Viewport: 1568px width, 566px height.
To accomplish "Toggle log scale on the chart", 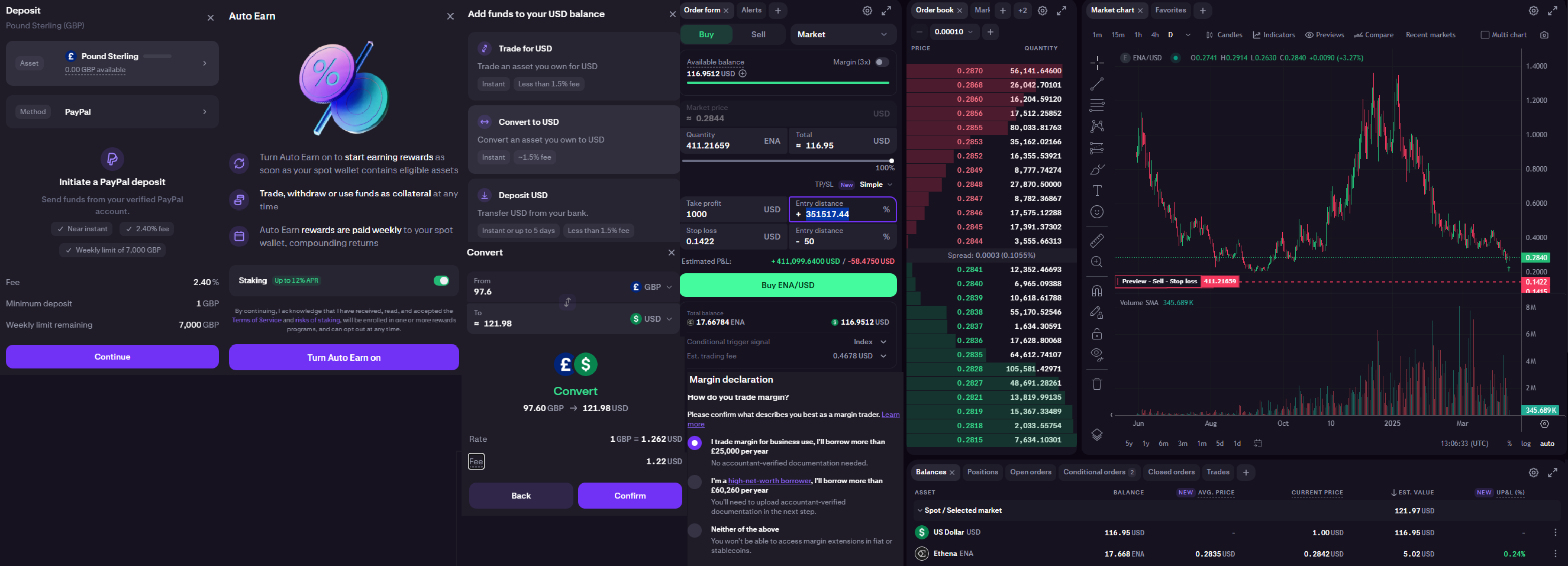I will click(1525, 444).
